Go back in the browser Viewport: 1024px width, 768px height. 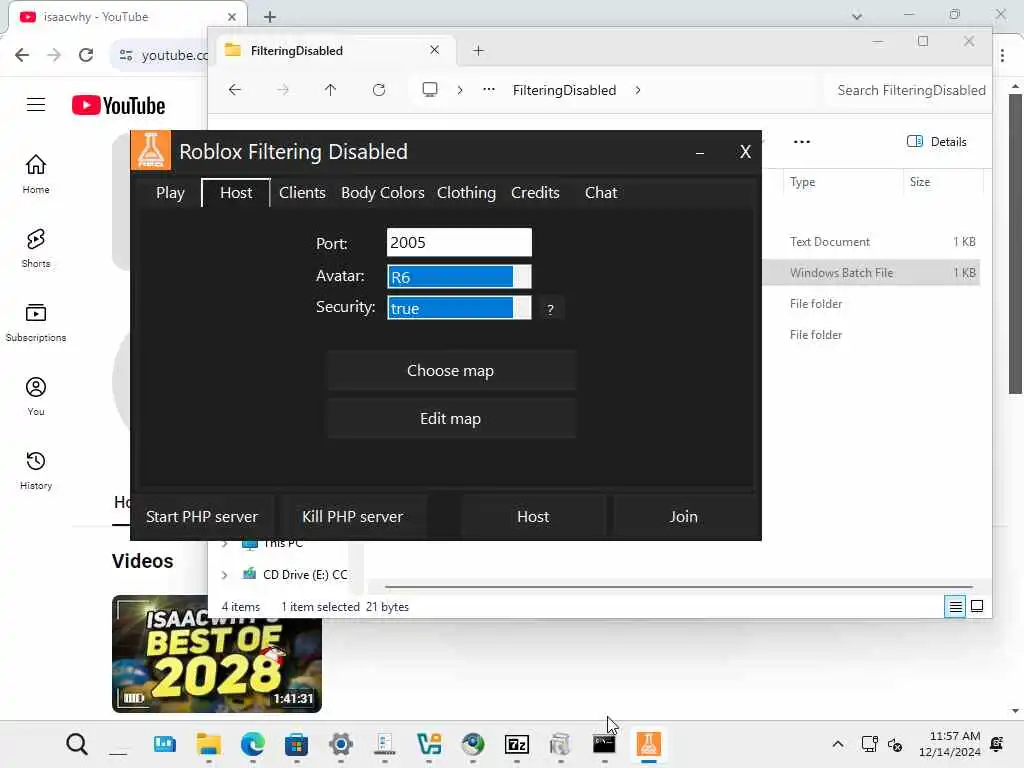22,55
